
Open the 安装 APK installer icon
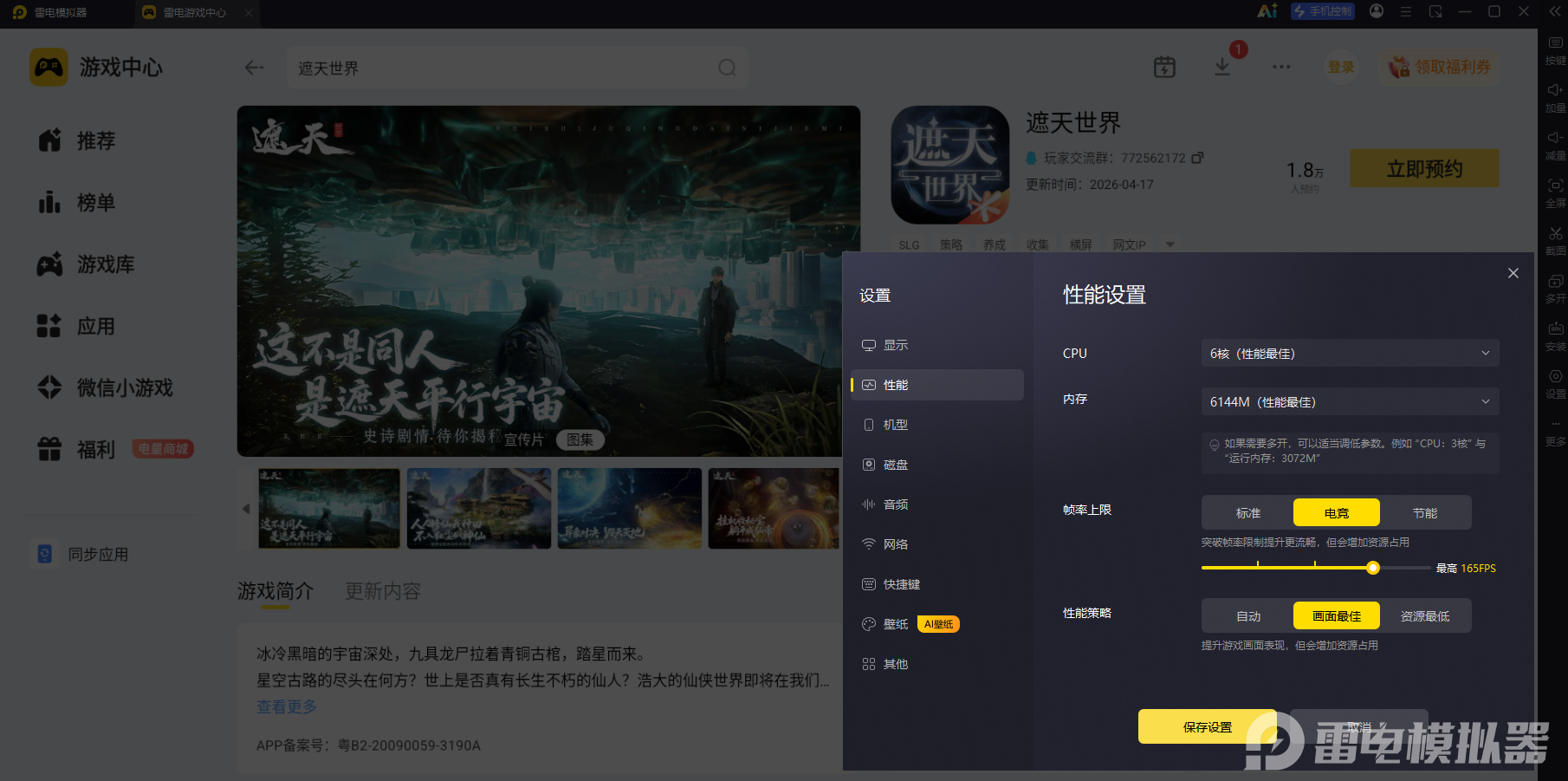[1556, 336]
